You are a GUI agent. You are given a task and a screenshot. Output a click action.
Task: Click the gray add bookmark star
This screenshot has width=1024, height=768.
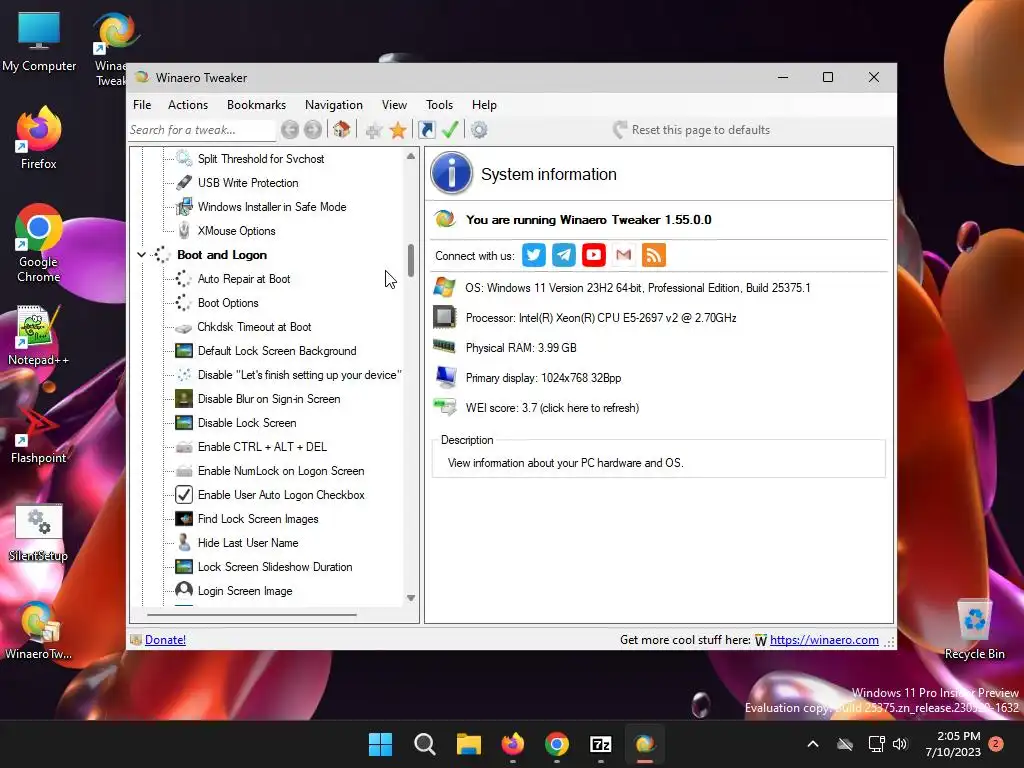point(374,131)
